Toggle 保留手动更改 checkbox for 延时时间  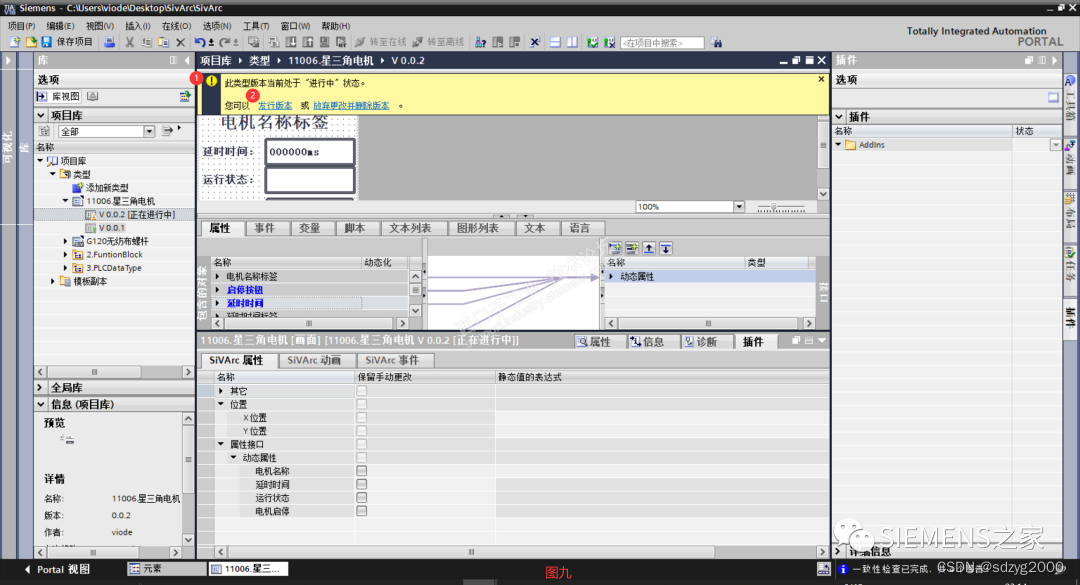362,484
